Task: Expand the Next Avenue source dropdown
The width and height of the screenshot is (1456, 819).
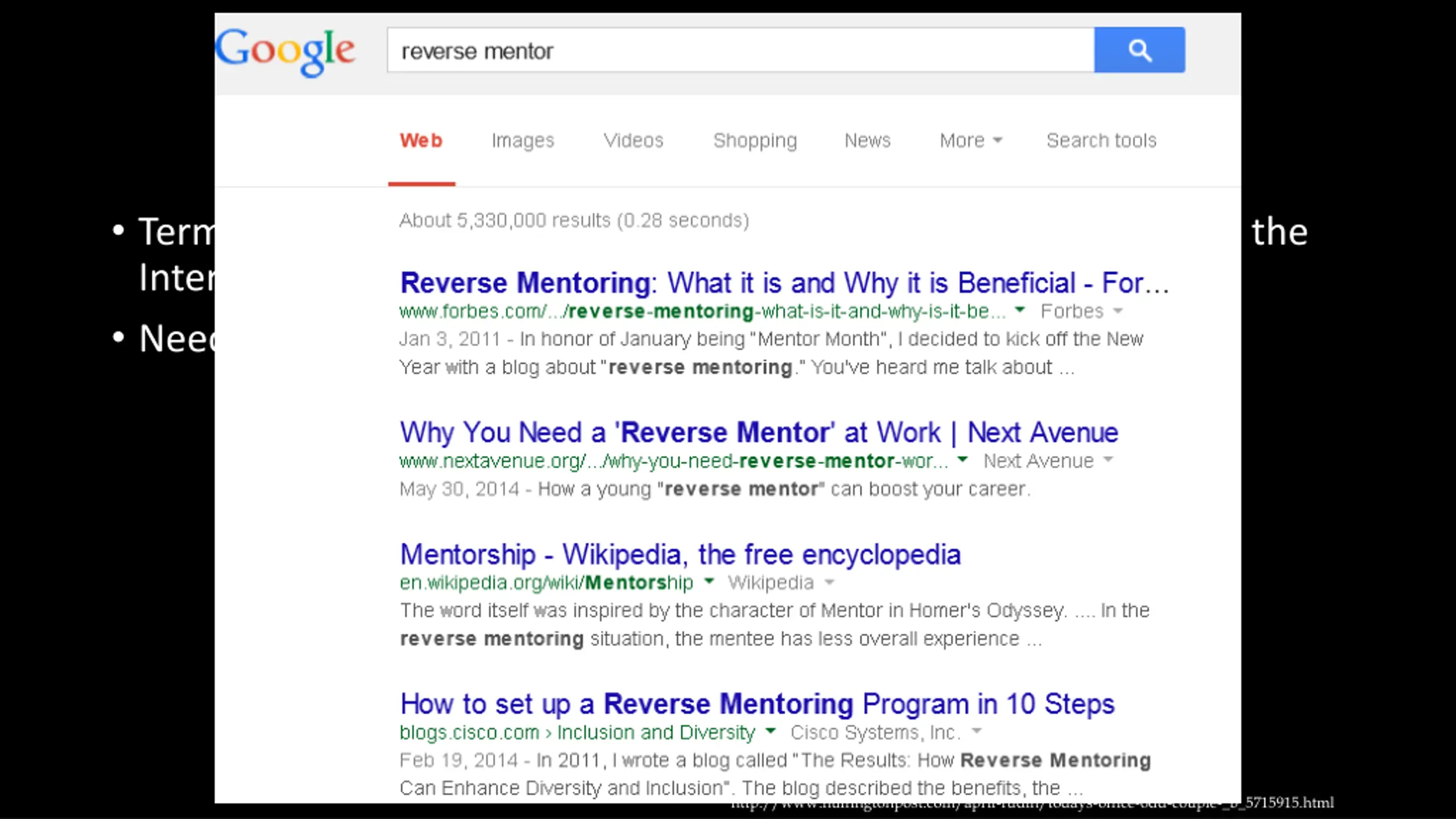Action: point(1108,460)
